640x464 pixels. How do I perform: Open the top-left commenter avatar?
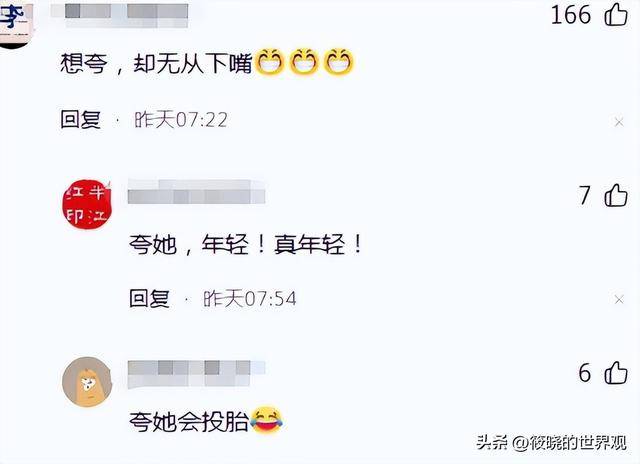click(16, 24)
